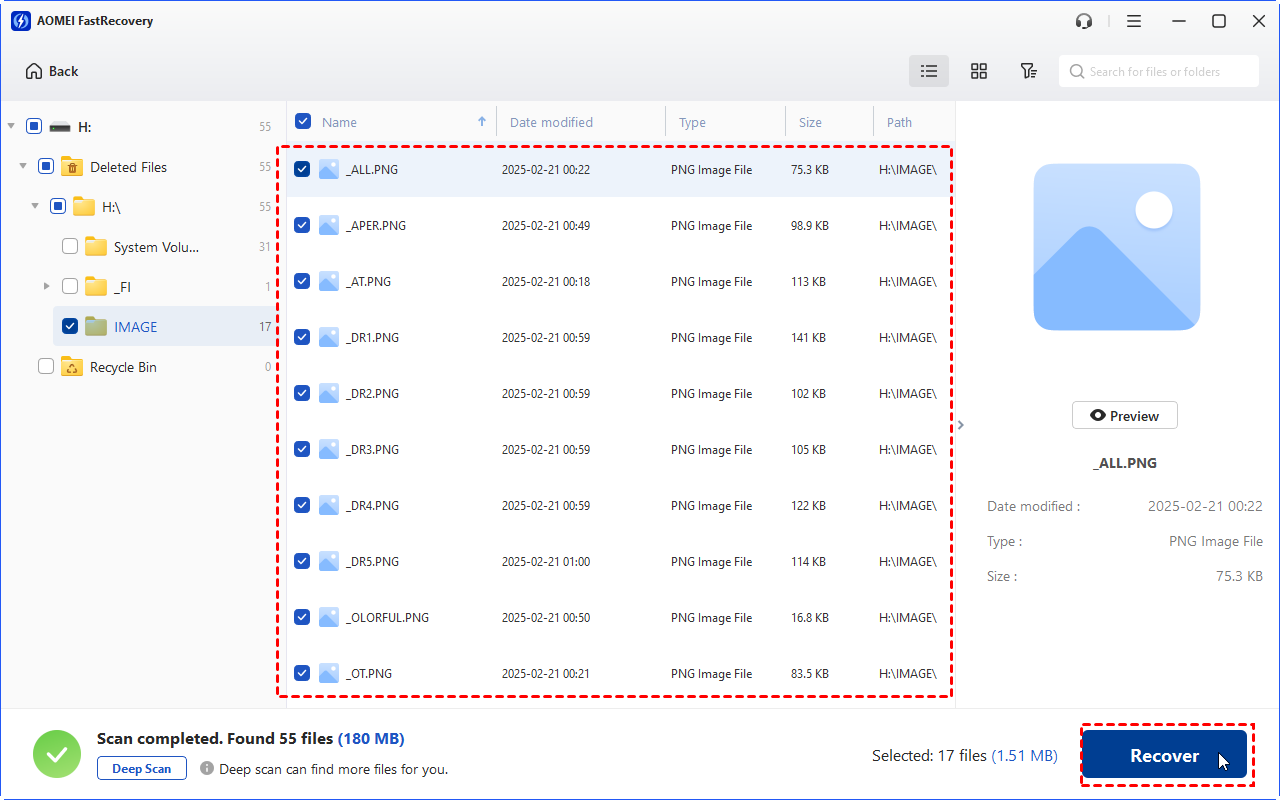Image resolution: width=1280 pixels, height=800 pixels.
Task: Click the _FI folder icon
Action: (x=95, y=287)
